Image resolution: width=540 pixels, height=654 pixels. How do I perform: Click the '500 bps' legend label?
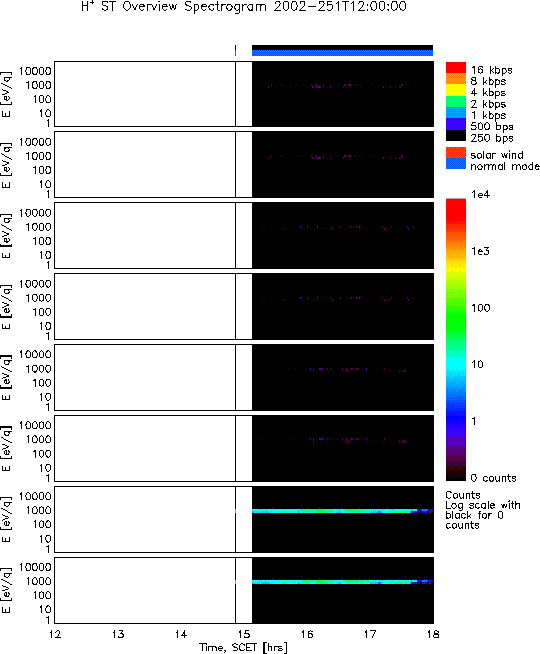(x=492, y=126)
